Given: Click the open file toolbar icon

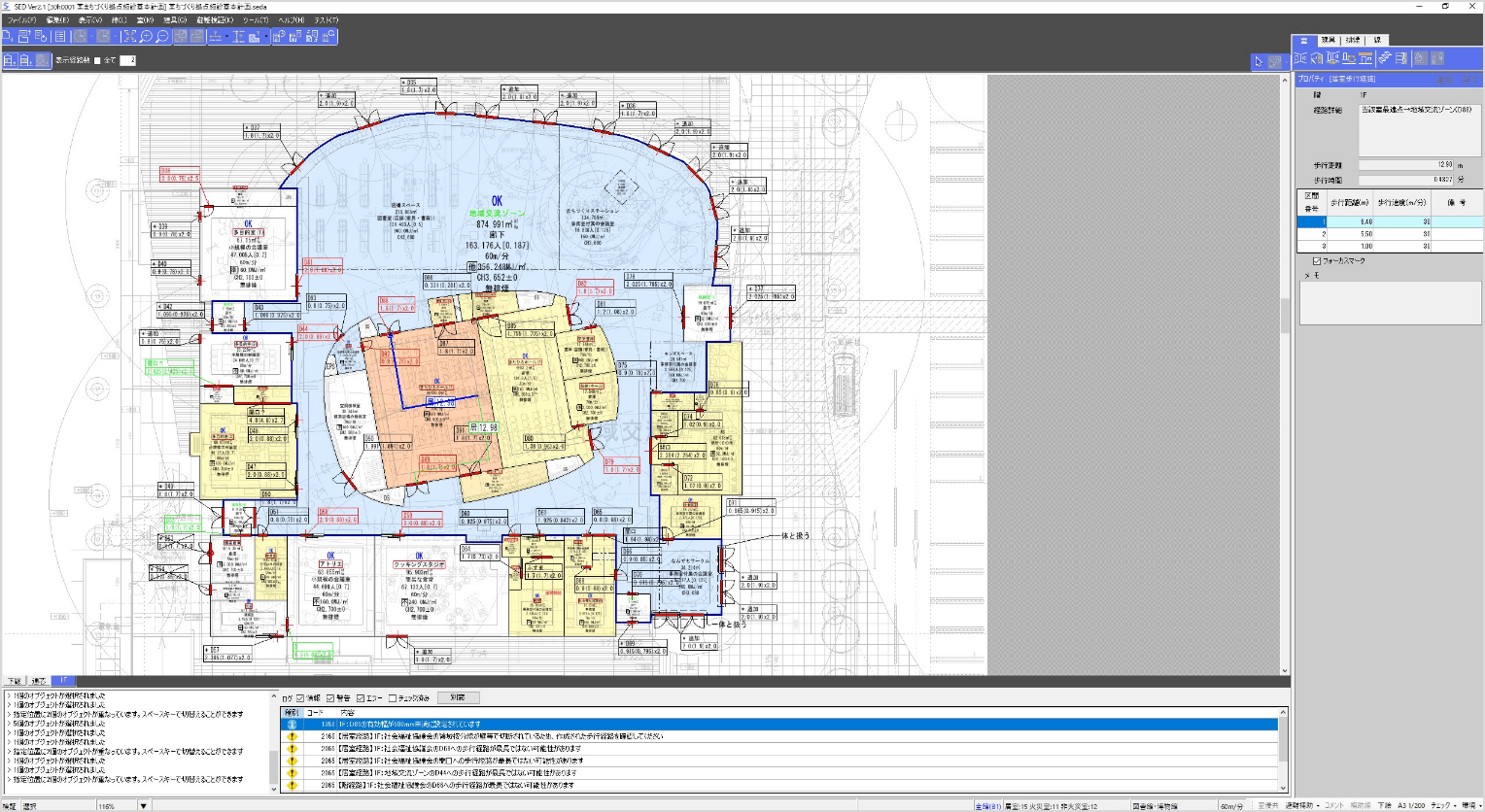Looking at the screenshot, I should point(24,36).
